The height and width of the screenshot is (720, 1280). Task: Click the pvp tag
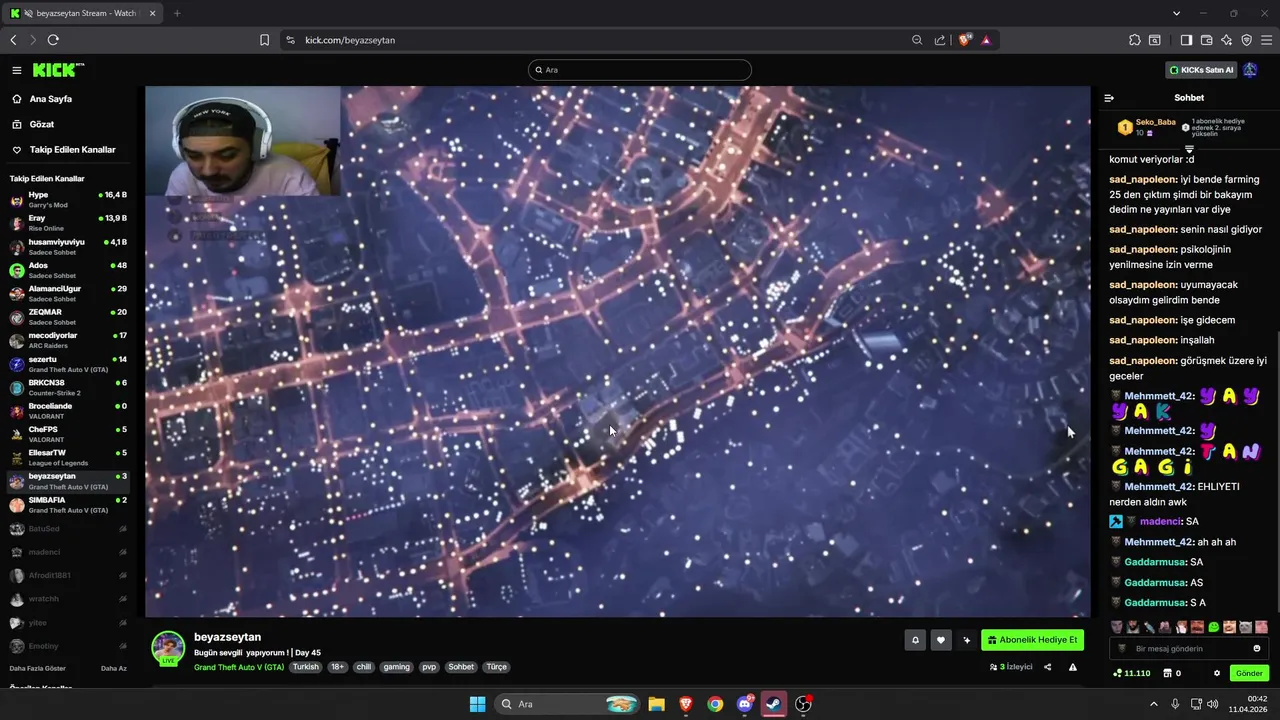(x=429, y=667)
